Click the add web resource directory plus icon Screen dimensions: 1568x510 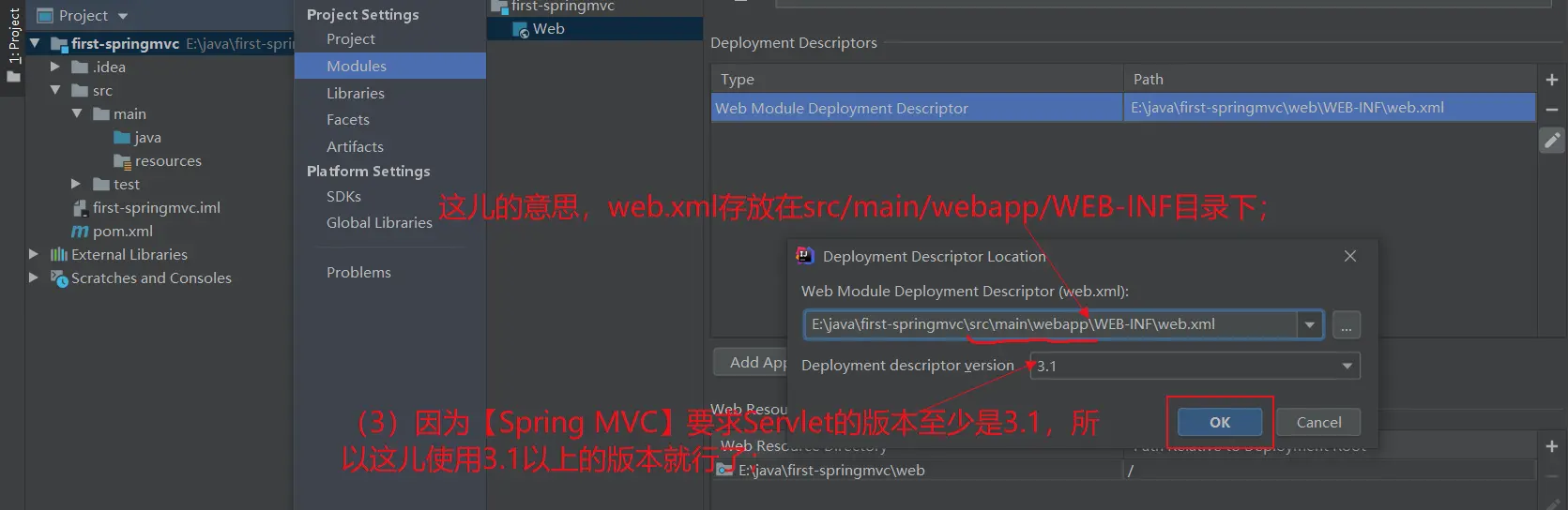click(x=1552, y=446)
